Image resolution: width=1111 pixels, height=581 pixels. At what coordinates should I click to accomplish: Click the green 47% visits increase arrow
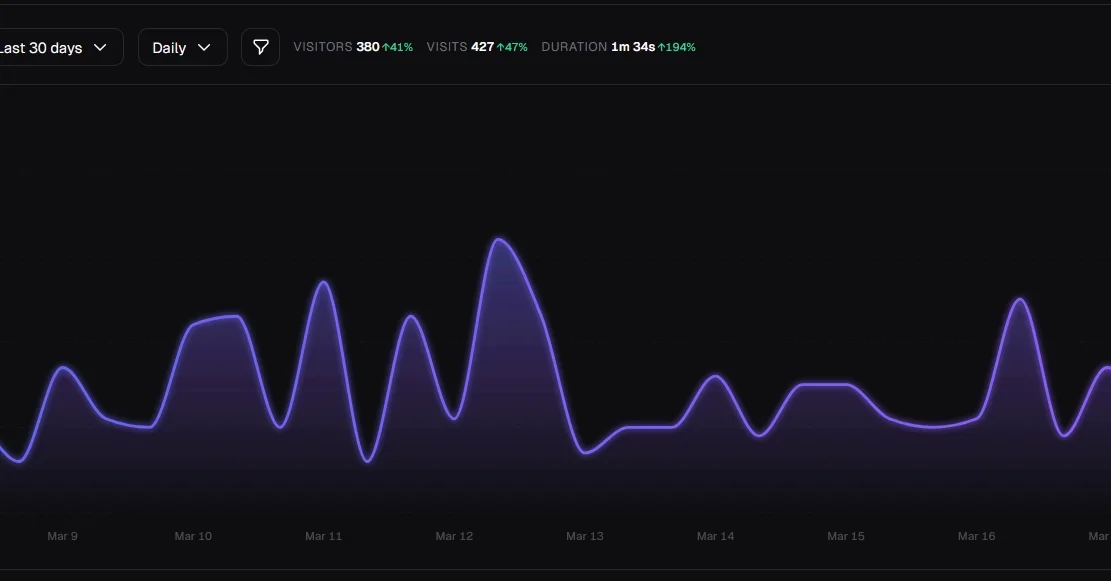click(501, 47)
